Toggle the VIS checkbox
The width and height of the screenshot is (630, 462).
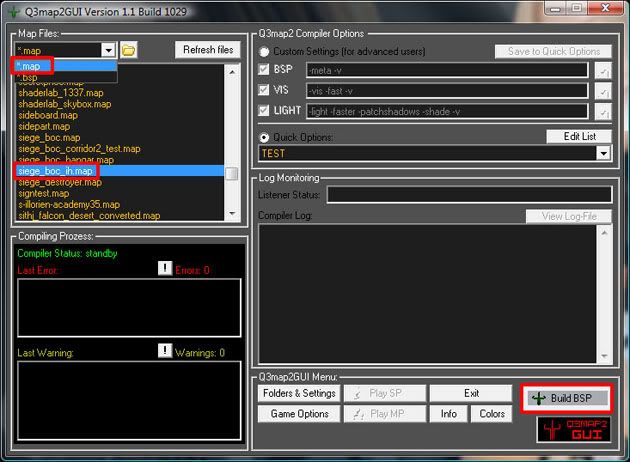(264, 90)
